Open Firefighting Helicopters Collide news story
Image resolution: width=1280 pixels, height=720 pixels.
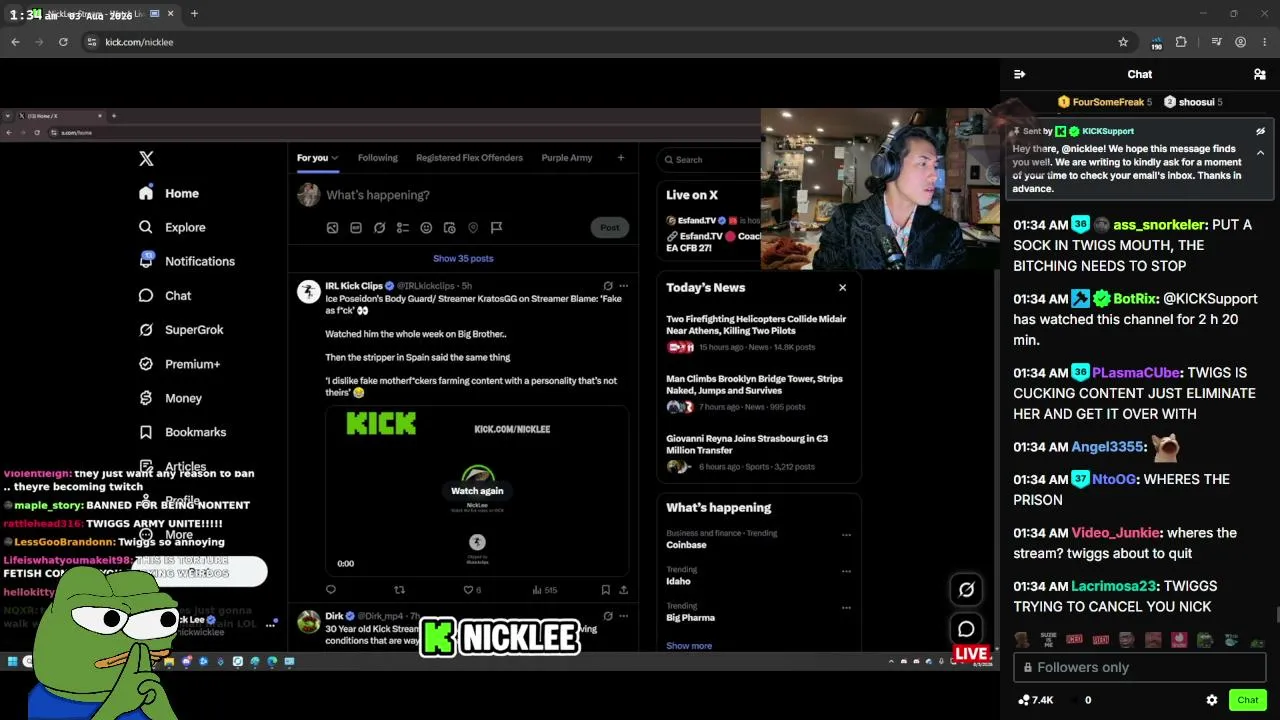(757, 335)
